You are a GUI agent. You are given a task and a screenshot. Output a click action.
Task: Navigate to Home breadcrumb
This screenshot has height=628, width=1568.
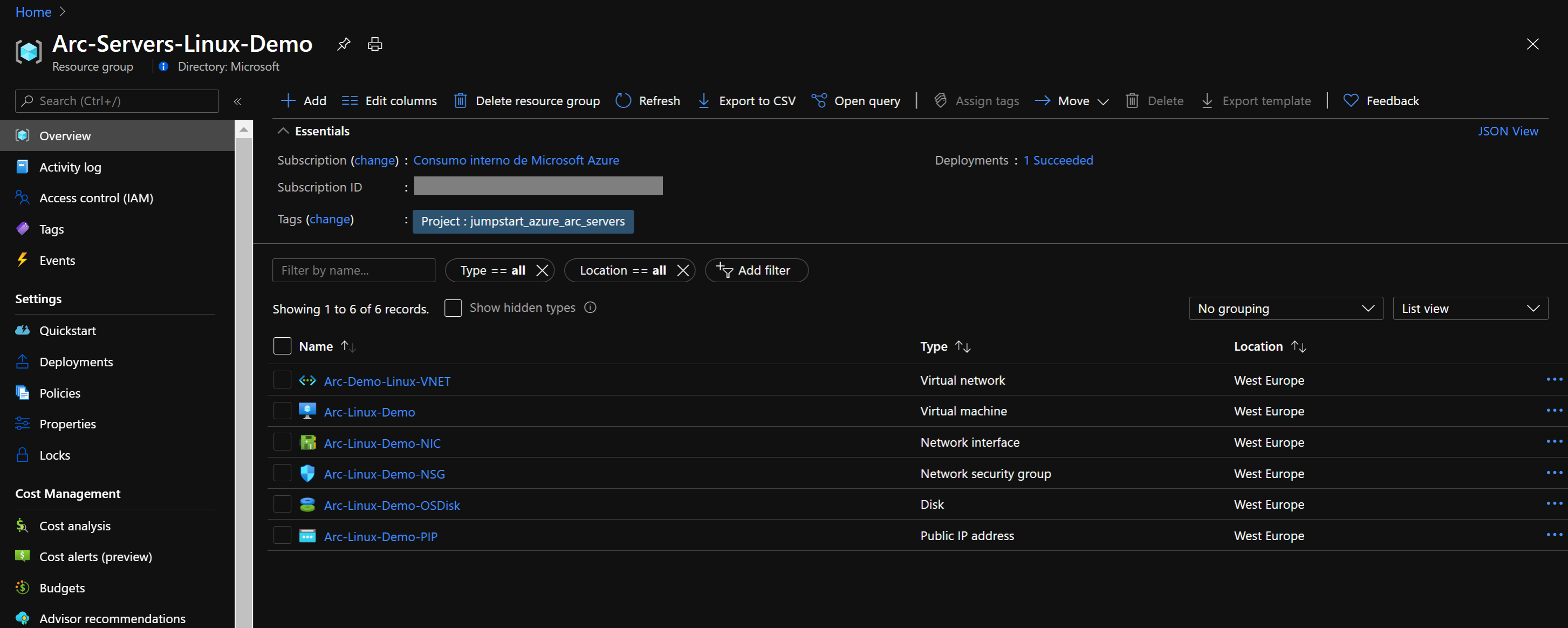pyautogui.click(x=33, y=11)
